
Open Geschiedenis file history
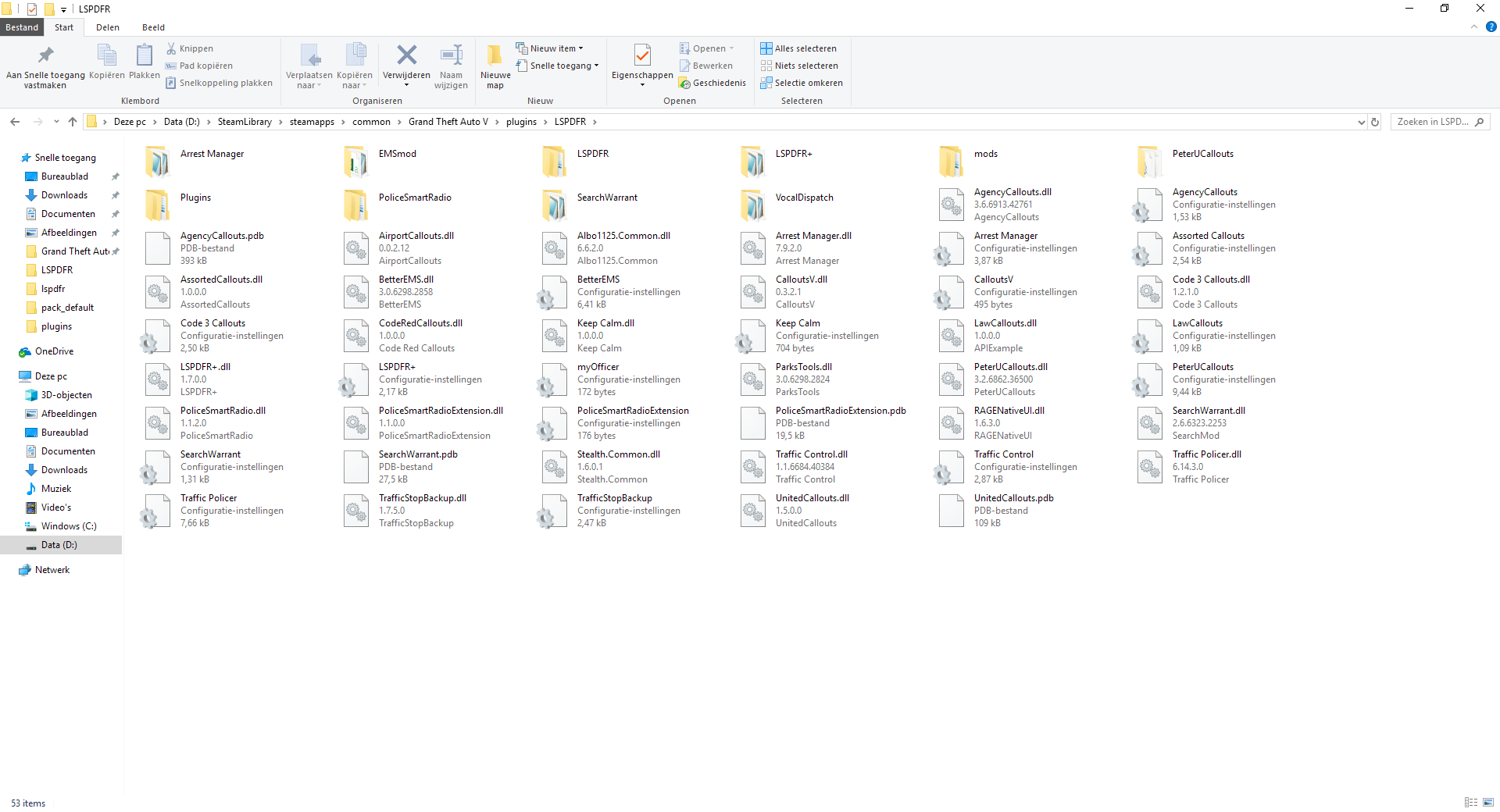tap(712, 83)
